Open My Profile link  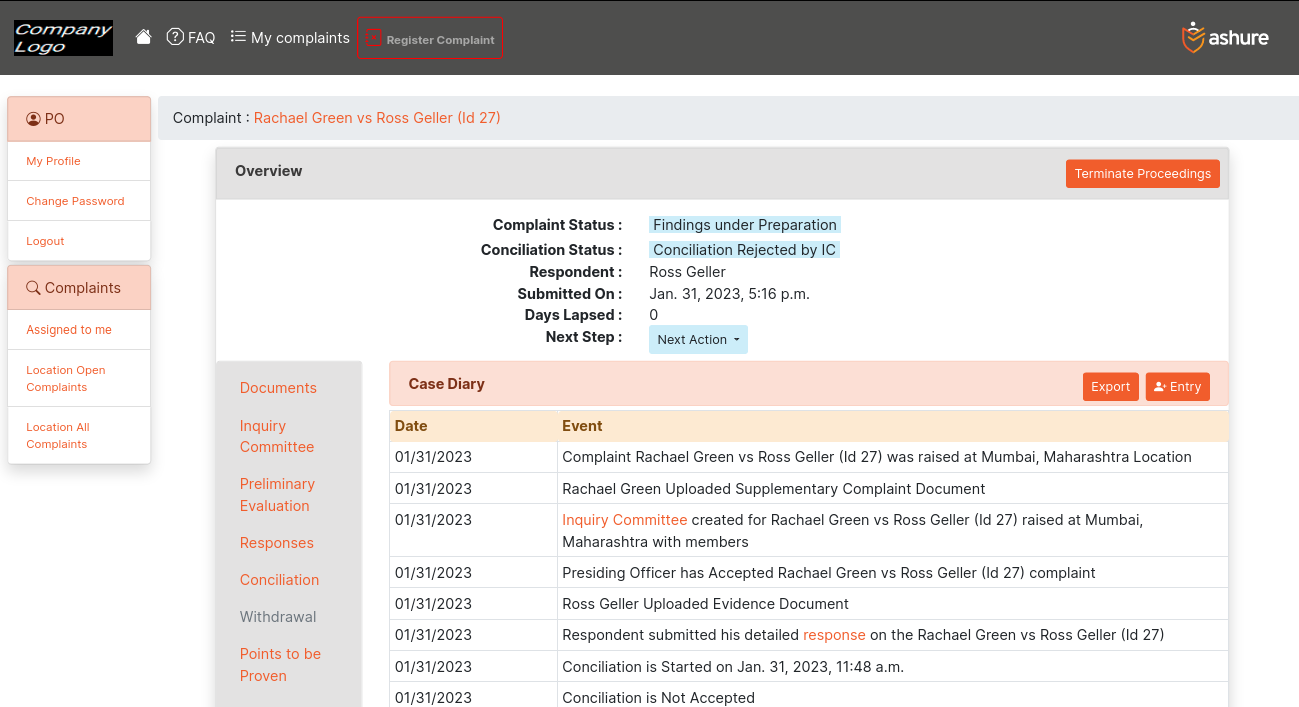pos(53,161)
